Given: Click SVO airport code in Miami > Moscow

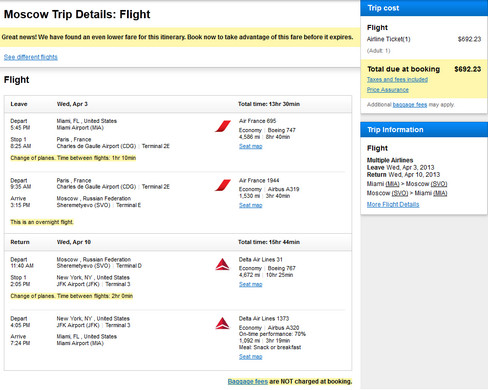Looking at the screenshot, I should [439, 184].
